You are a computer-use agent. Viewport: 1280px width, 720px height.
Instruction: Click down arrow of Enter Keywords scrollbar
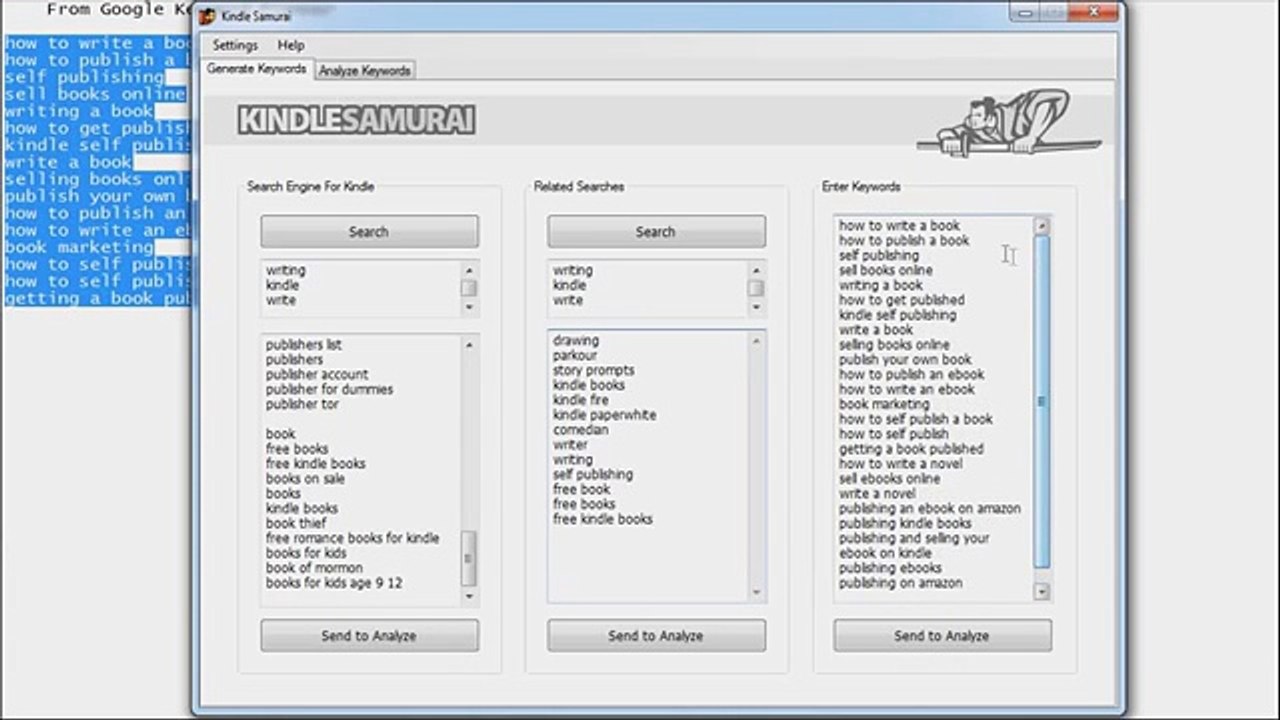pyautogui.click(x=1041, y=591)
